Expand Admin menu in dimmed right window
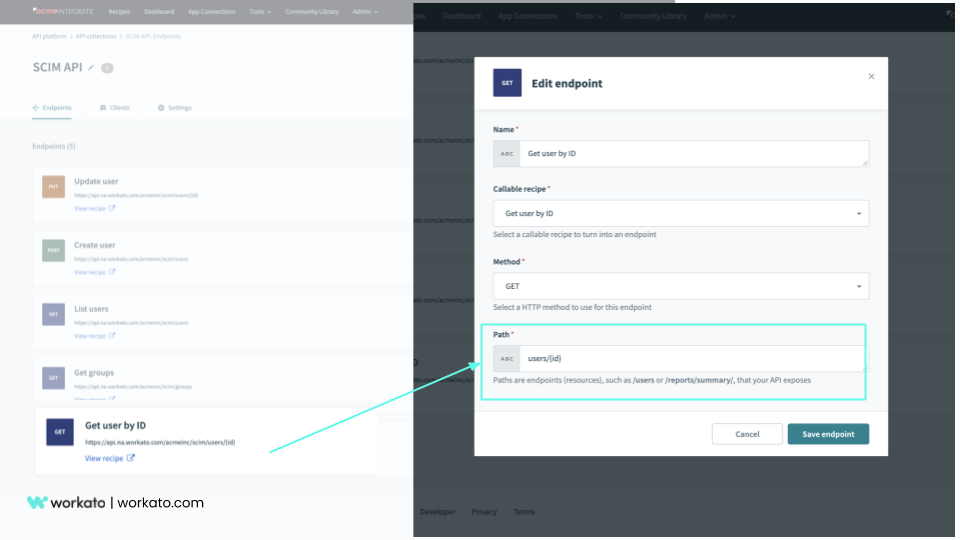 coord(719,16)
